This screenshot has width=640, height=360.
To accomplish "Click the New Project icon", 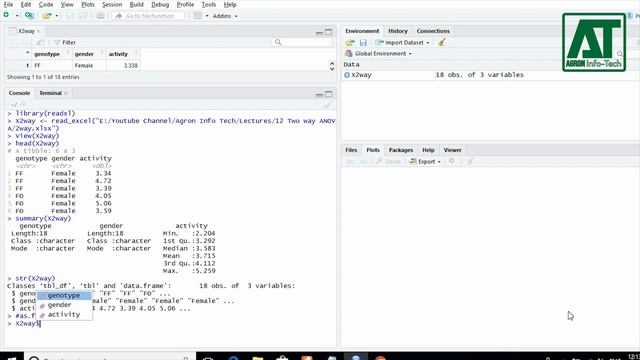I will coord(29,16).
